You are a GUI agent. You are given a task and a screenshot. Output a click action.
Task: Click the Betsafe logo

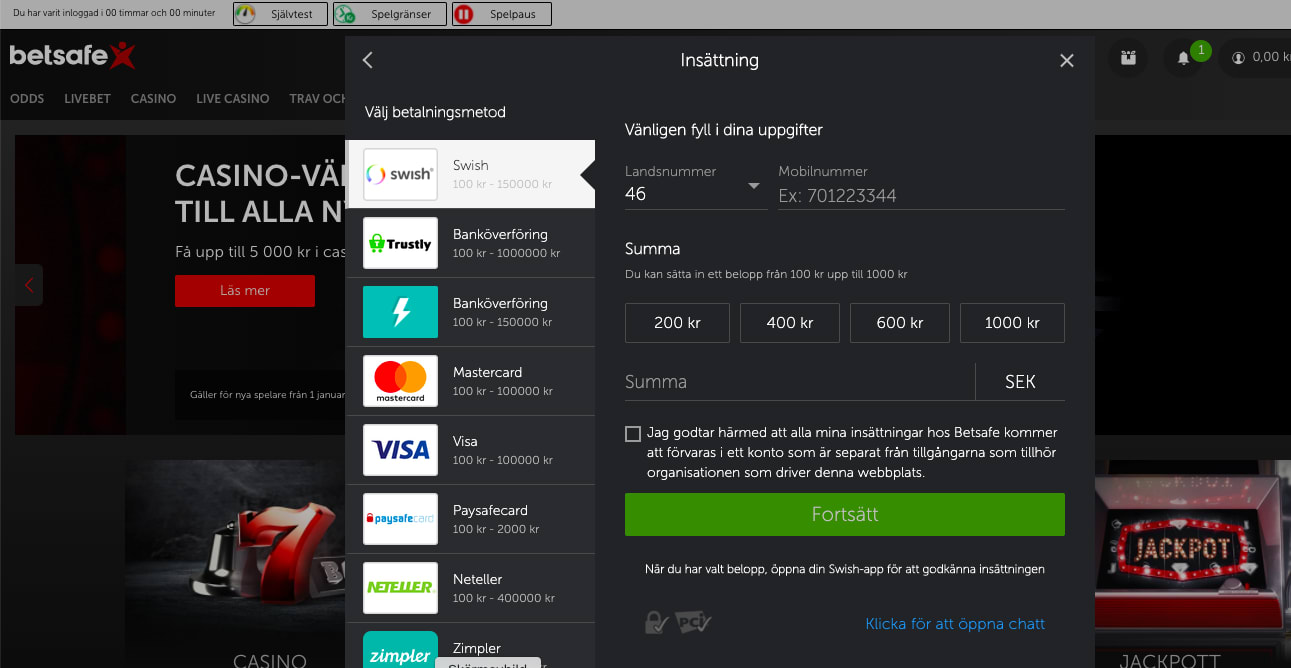(72, 55)
